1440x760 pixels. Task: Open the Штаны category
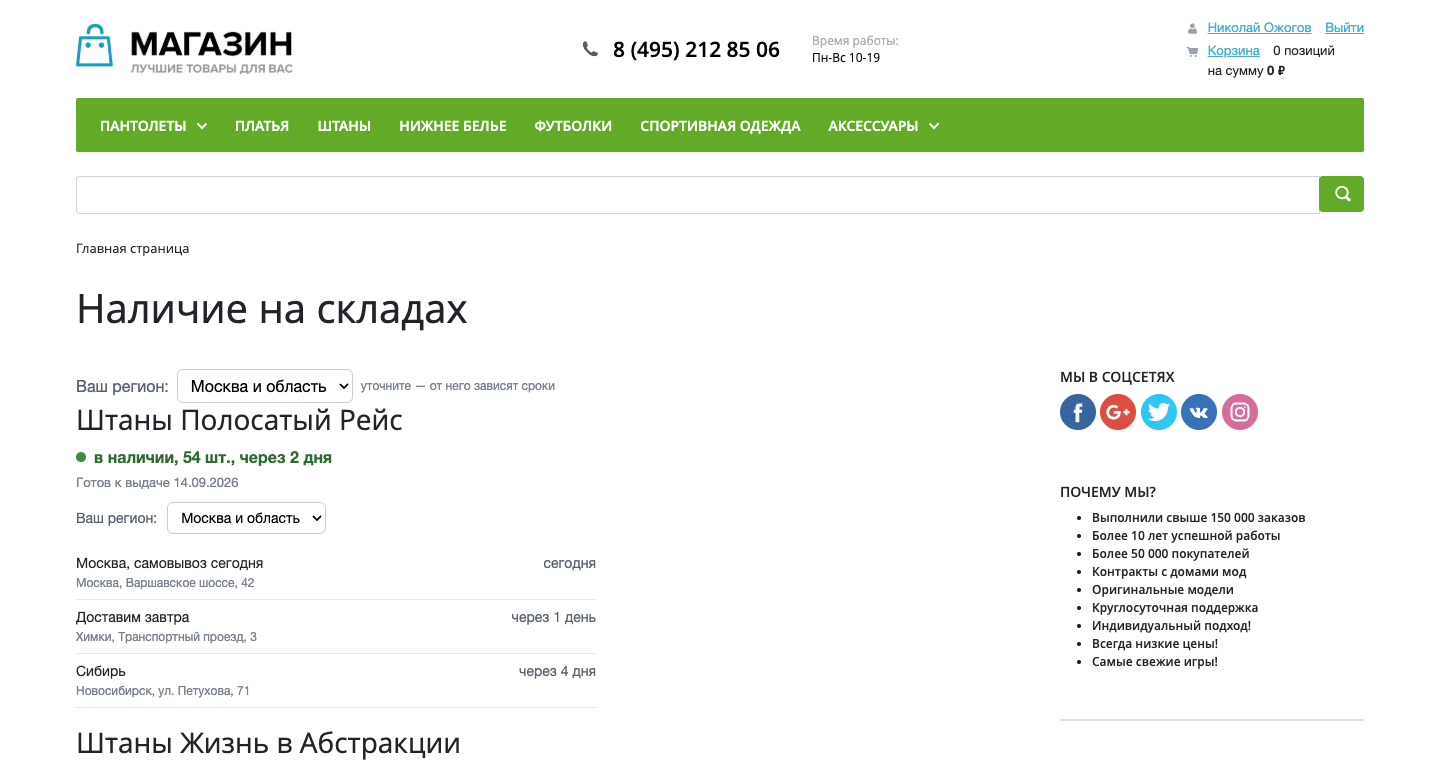344,126
